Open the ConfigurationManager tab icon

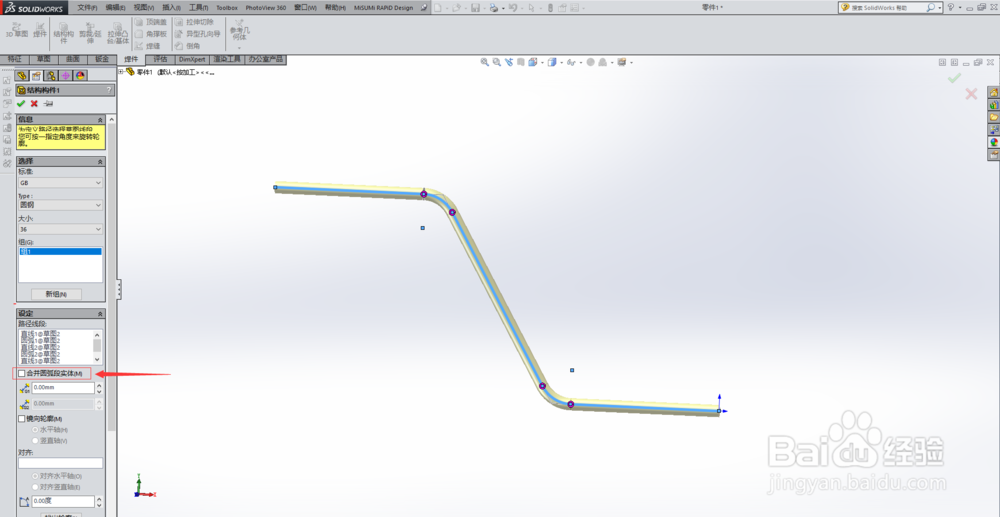(x=52, y=75)
